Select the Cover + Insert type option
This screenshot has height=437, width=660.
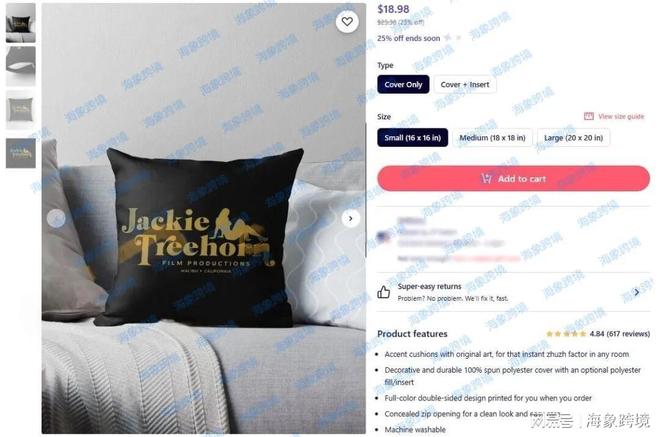point(465,84)
